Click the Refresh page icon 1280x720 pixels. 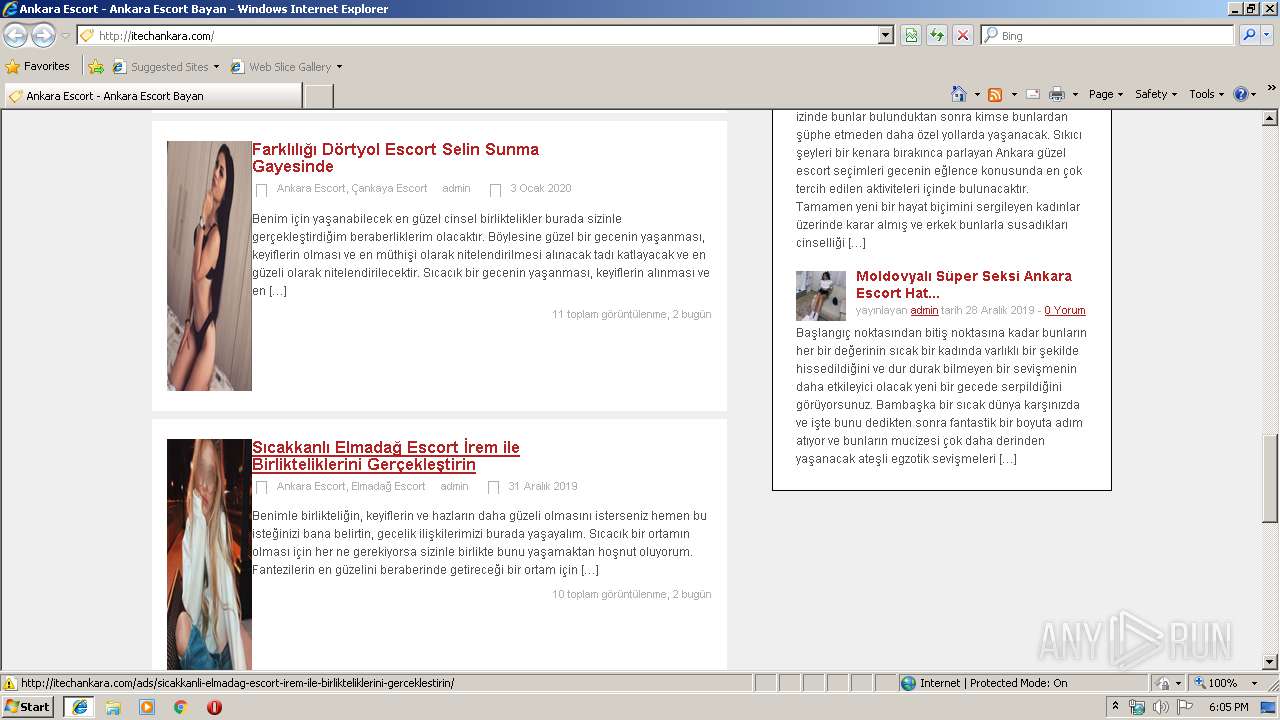point(937,35)
